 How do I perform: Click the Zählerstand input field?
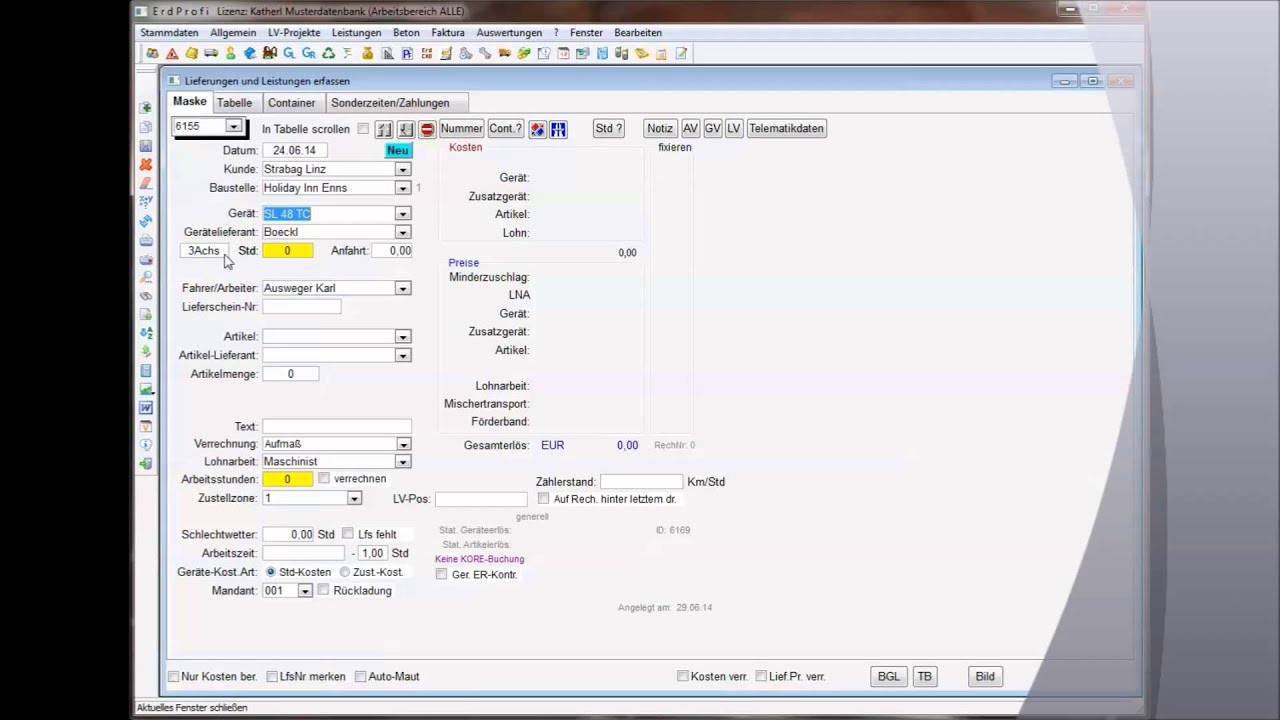click(641, 482)
